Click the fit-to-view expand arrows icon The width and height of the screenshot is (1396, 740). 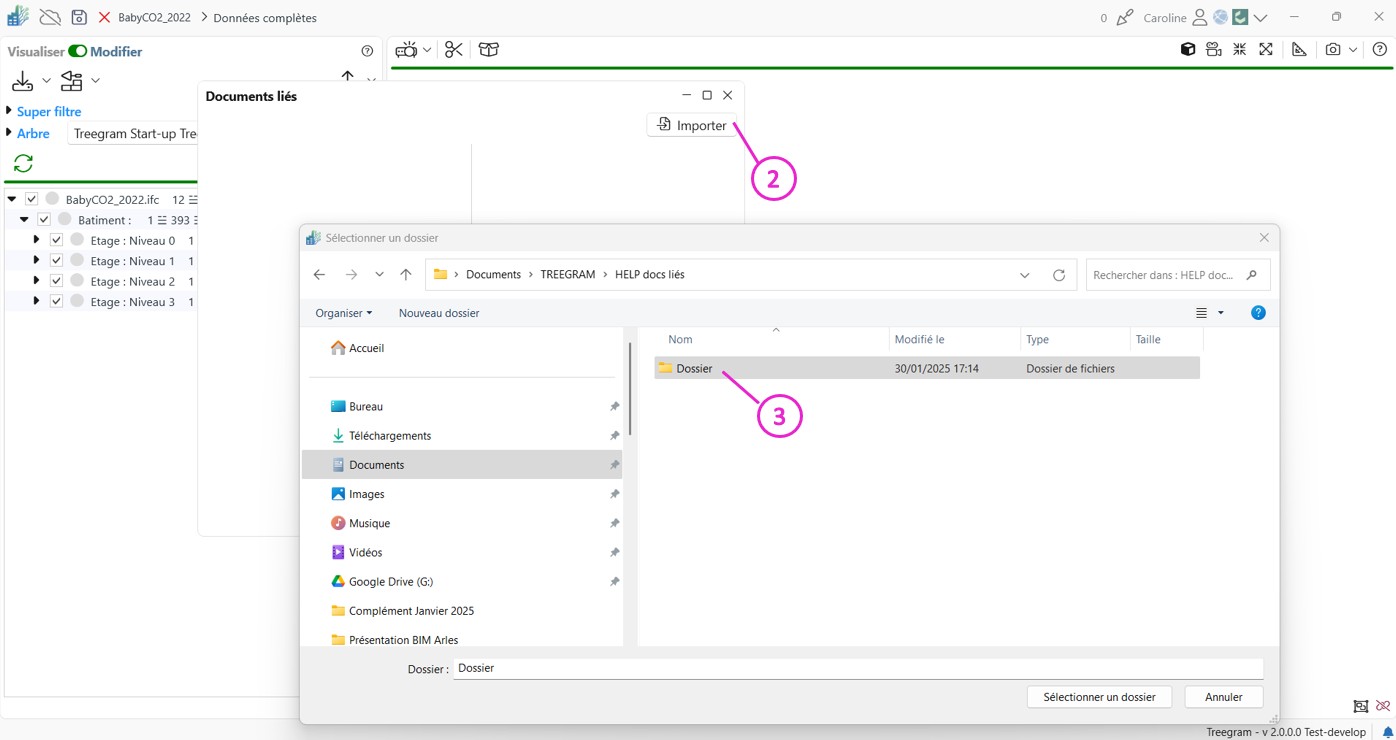[x=1266, y=50]
